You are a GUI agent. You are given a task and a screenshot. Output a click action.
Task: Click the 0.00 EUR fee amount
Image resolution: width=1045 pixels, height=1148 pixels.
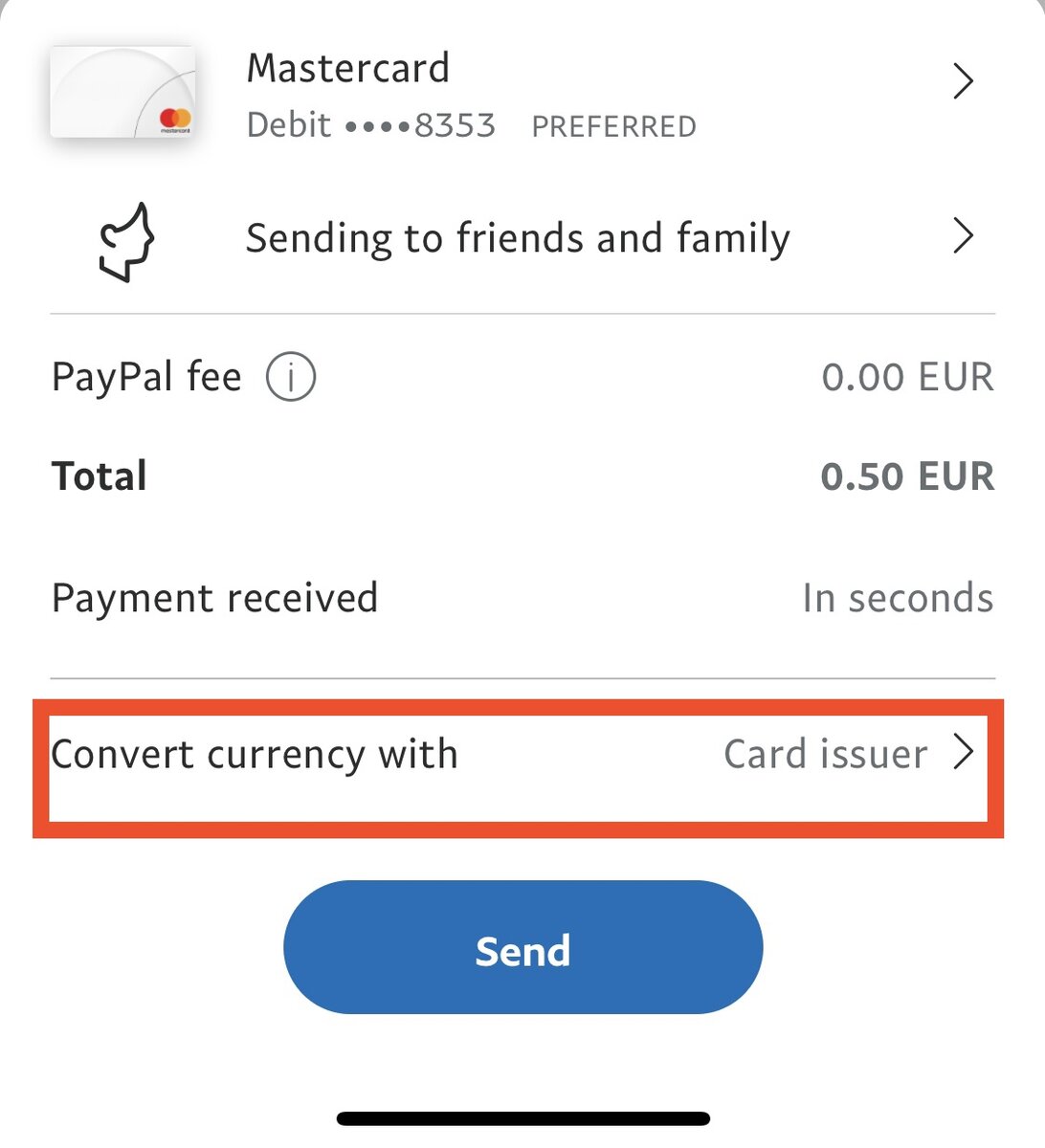[x=907, y=377]
